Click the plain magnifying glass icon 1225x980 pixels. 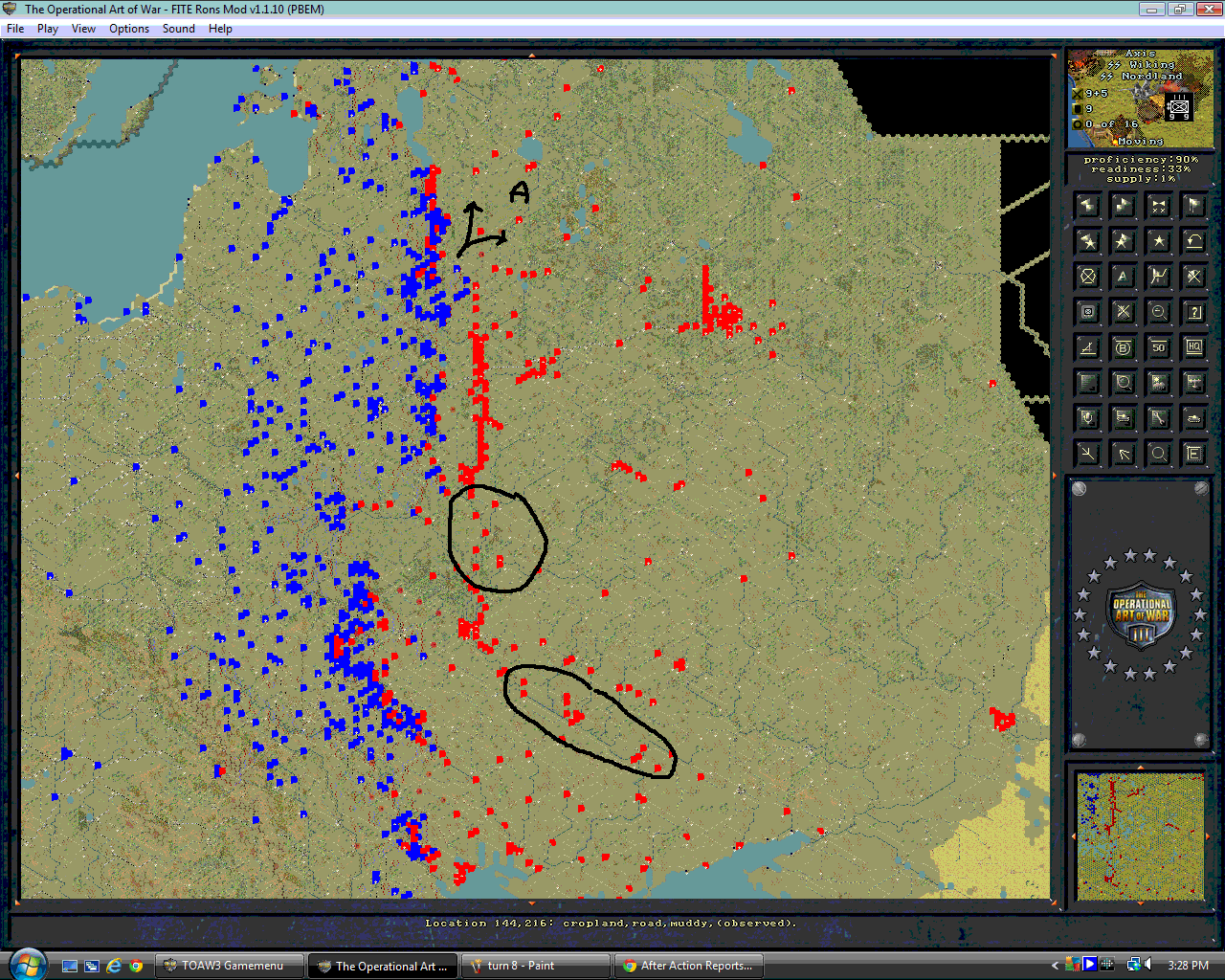[x=1159, y=454]
